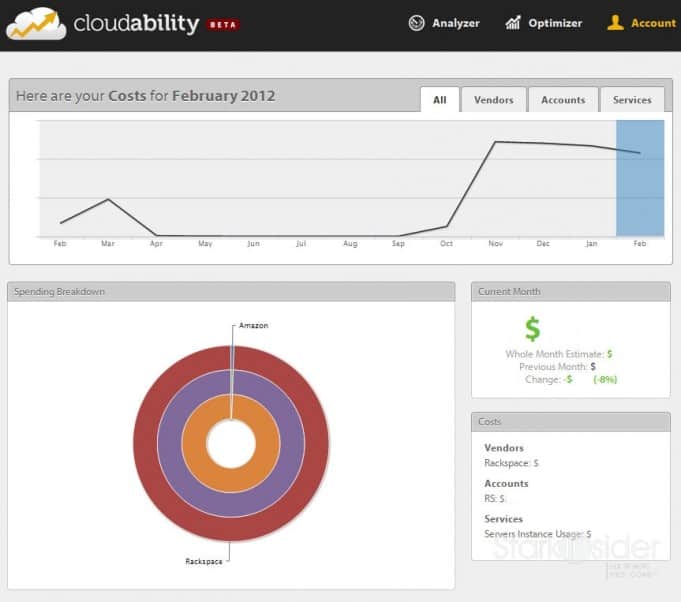Click the Account person icon
The width and height of the screenshot is (681, 602).
click(615, 23)
